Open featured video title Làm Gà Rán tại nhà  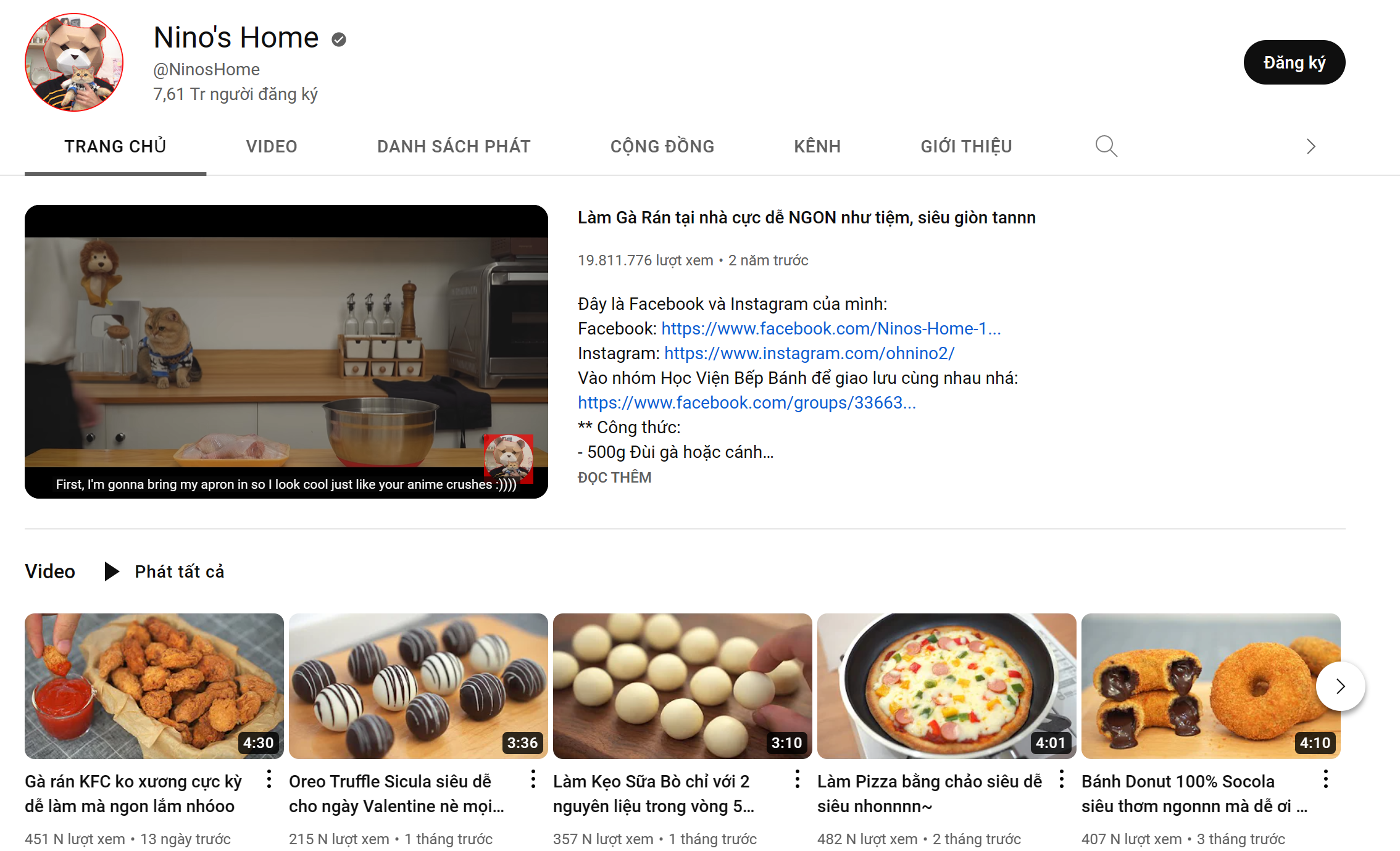click(807, 218)
